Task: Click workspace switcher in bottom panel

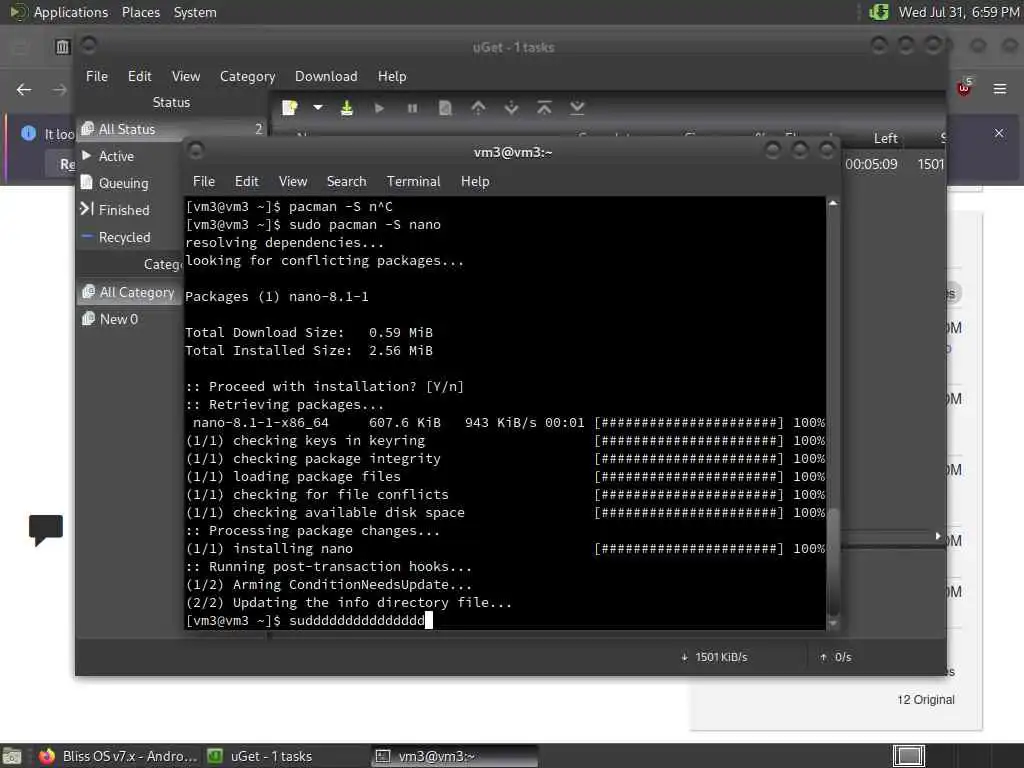Action: pos(908,756)
